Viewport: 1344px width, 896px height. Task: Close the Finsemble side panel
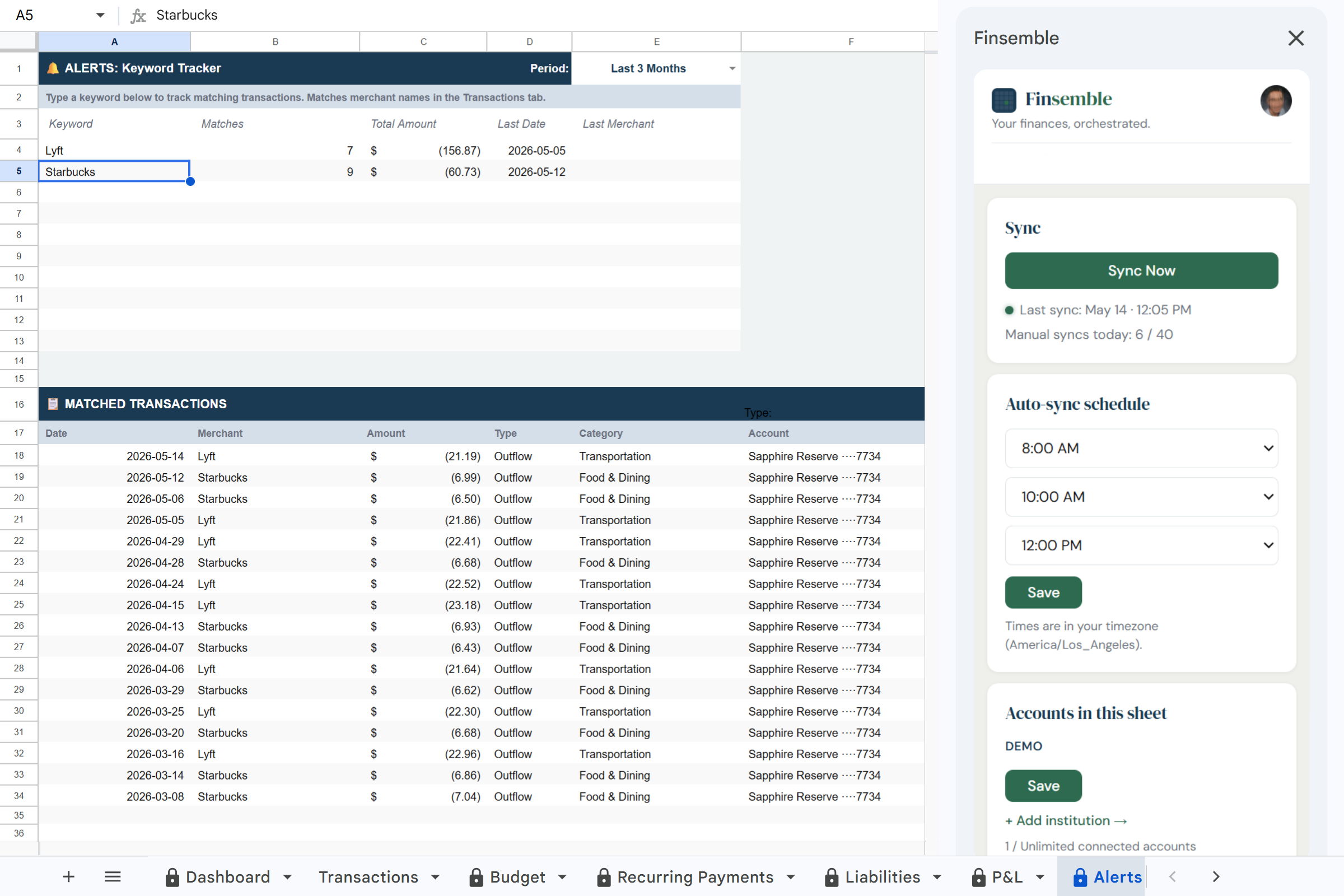click(1295, 38)
